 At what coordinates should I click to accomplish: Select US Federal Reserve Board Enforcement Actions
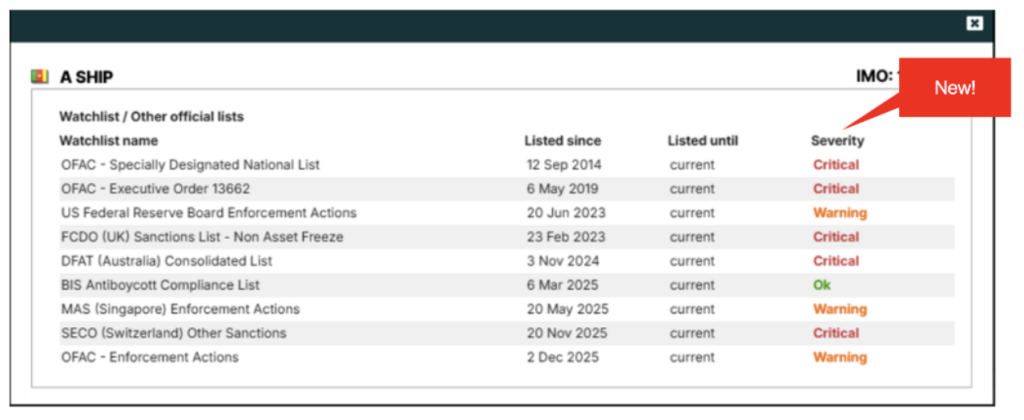[208, 213]
